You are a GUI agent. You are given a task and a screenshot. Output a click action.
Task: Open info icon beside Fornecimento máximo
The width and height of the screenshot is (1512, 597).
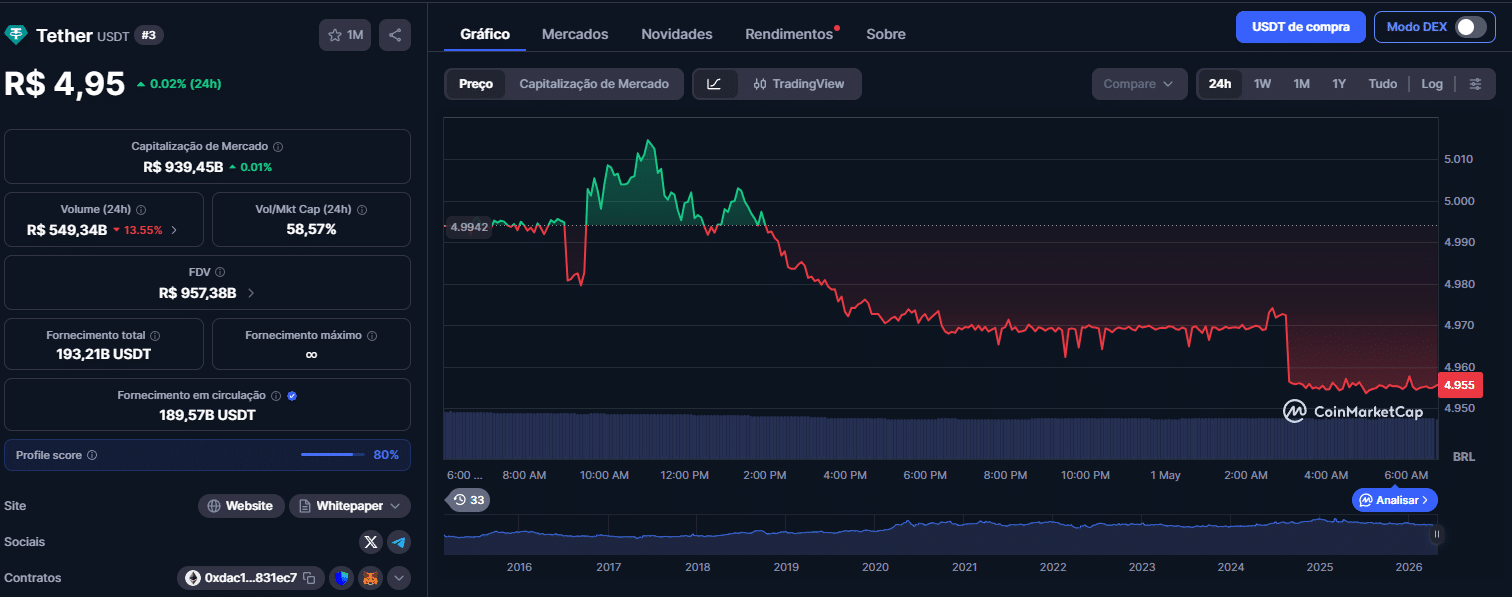(372, 336)
